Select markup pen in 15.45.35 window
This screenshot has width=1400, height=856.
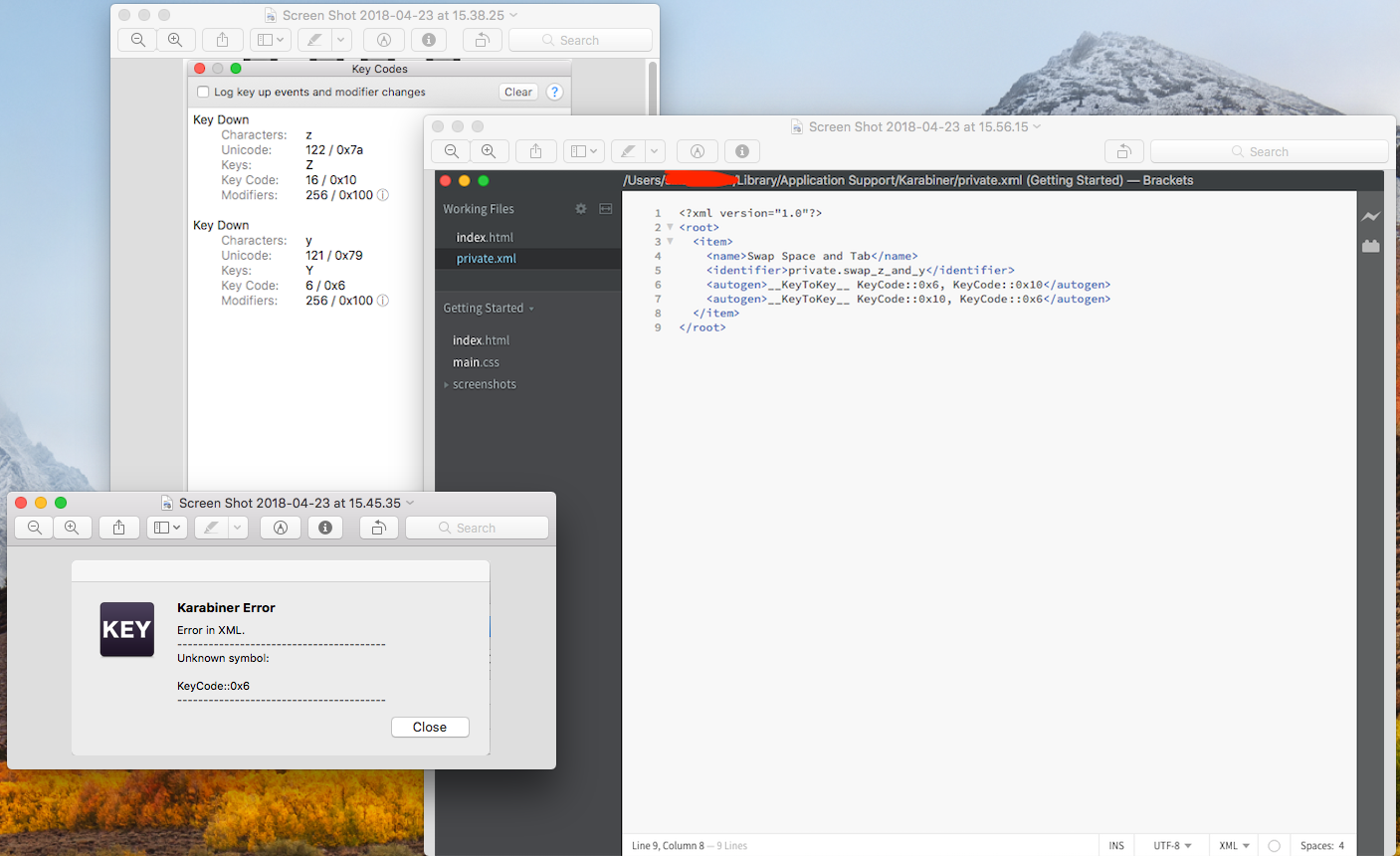211,528
